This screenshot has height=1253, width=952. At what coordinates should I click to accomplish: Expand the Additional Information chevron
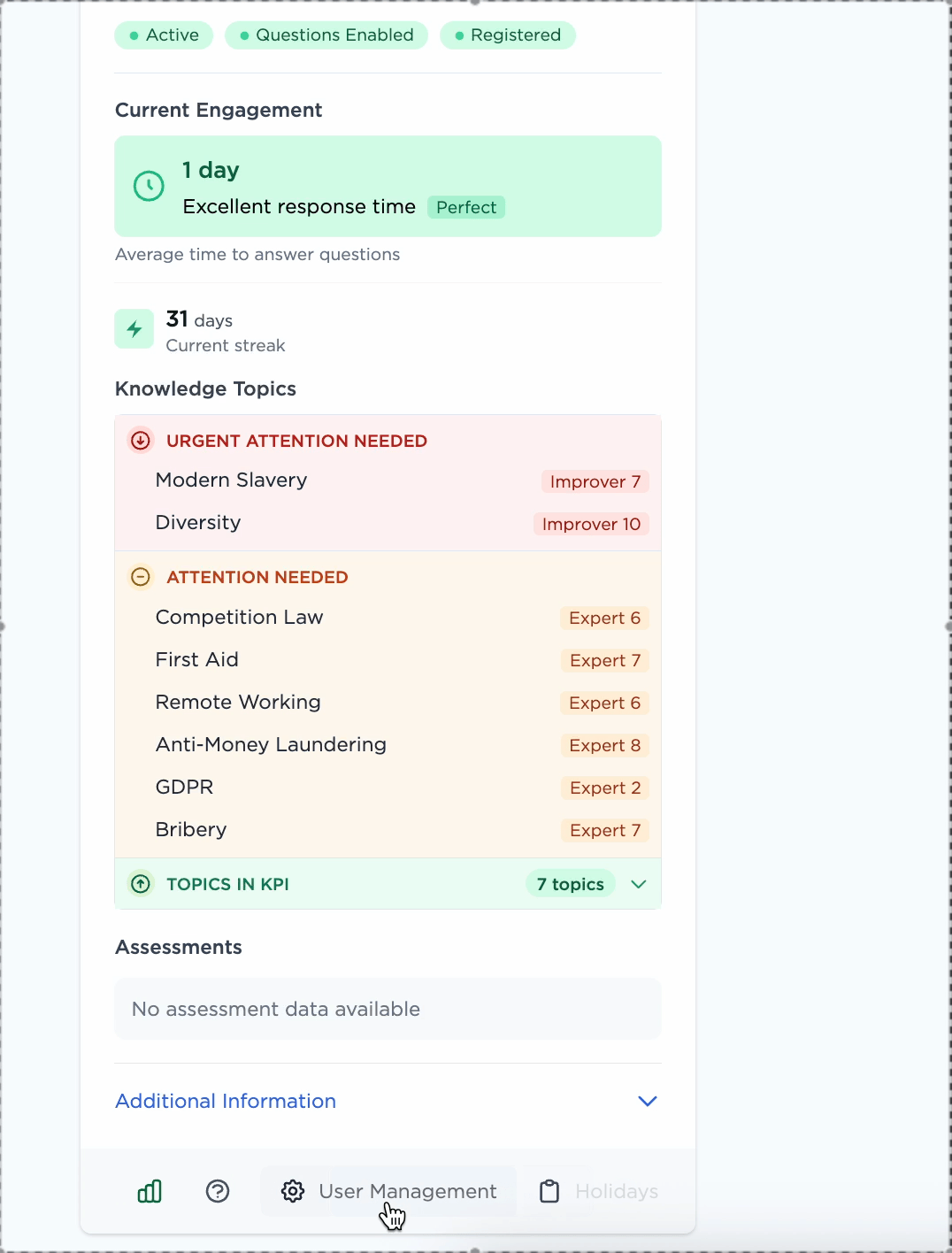coord(648,1101)
